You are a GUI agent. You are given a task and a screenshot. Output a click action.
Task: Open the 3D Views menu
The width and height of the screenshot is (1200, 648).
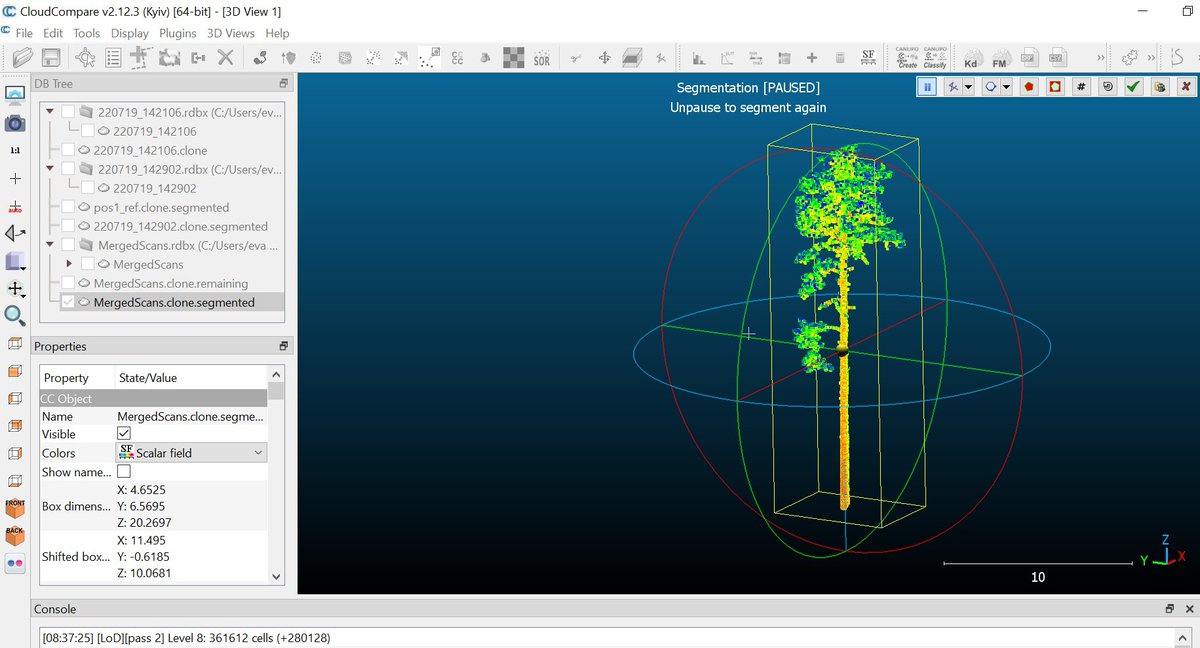coord(231,33)
